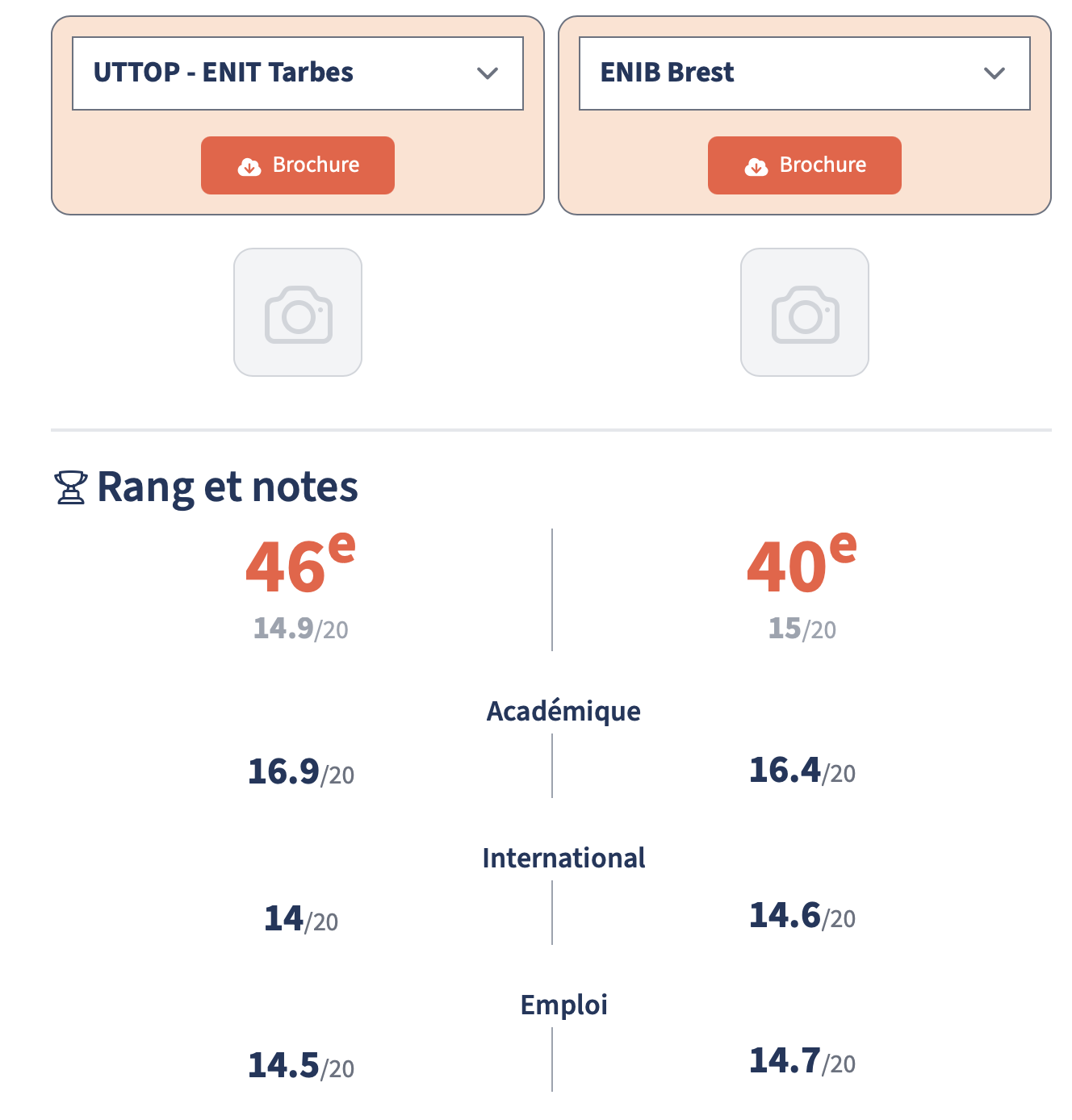
Task: Download the UTTOP - ENIT Tarbes brochure
Action: (x=298, y=165)
